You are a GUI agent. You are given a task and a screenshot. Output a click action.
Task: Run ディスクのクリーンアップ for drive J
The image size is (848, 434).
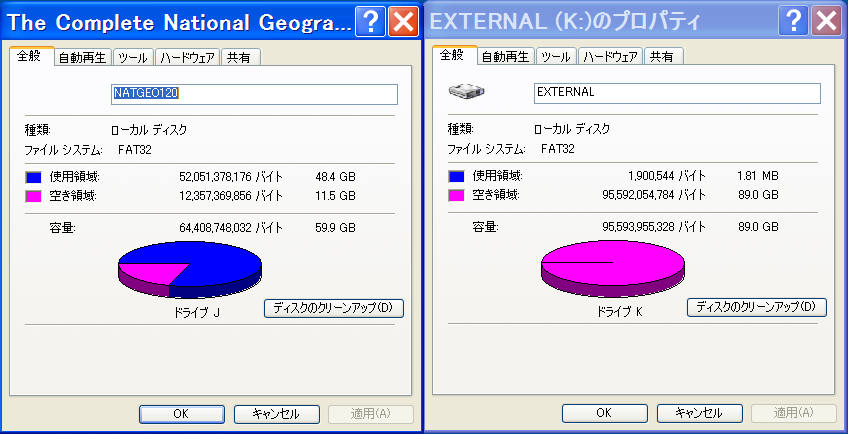click(x=334, y=308)
